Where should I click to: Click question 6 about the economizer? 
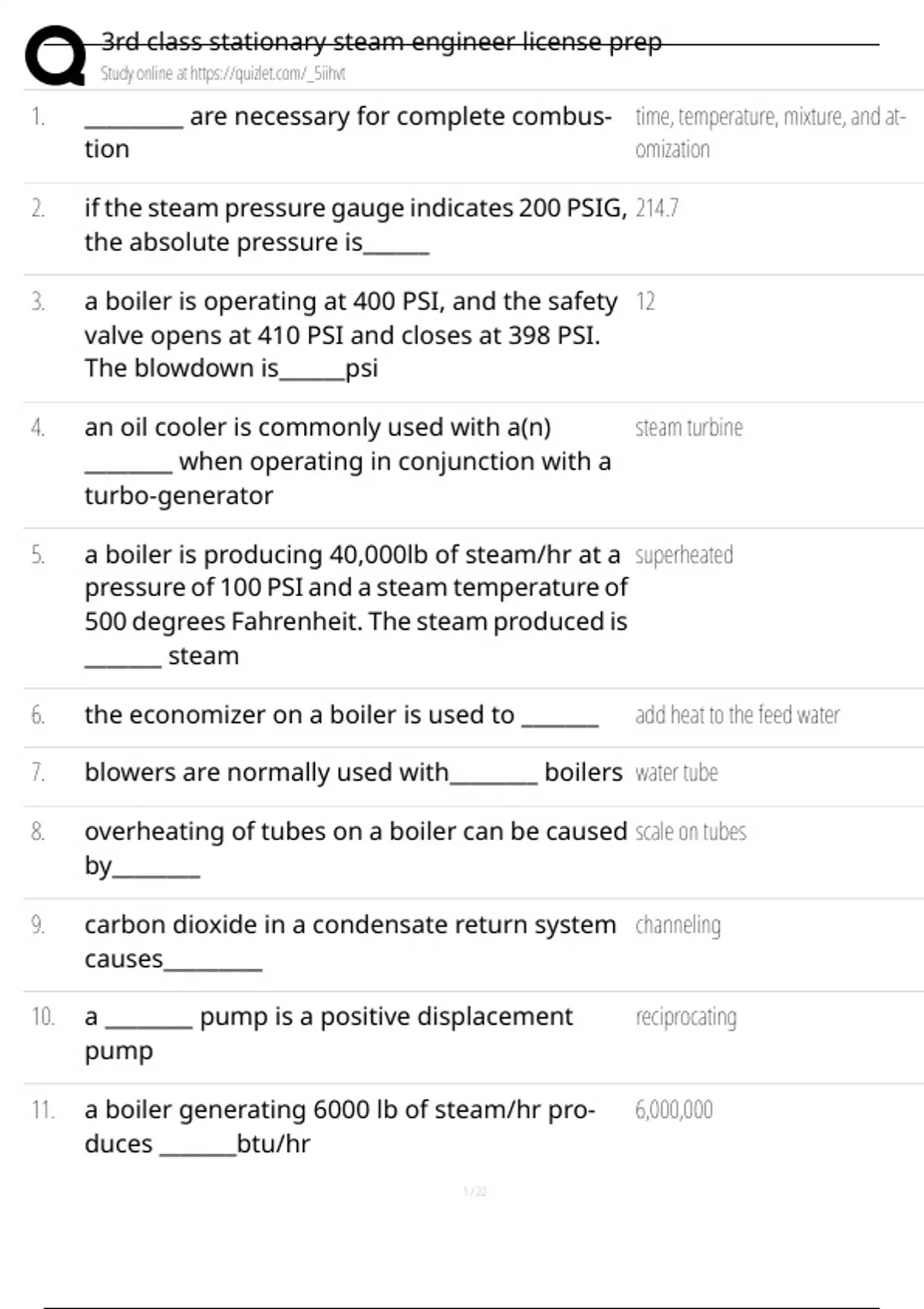pyautogui.click(x=340, y=715)
